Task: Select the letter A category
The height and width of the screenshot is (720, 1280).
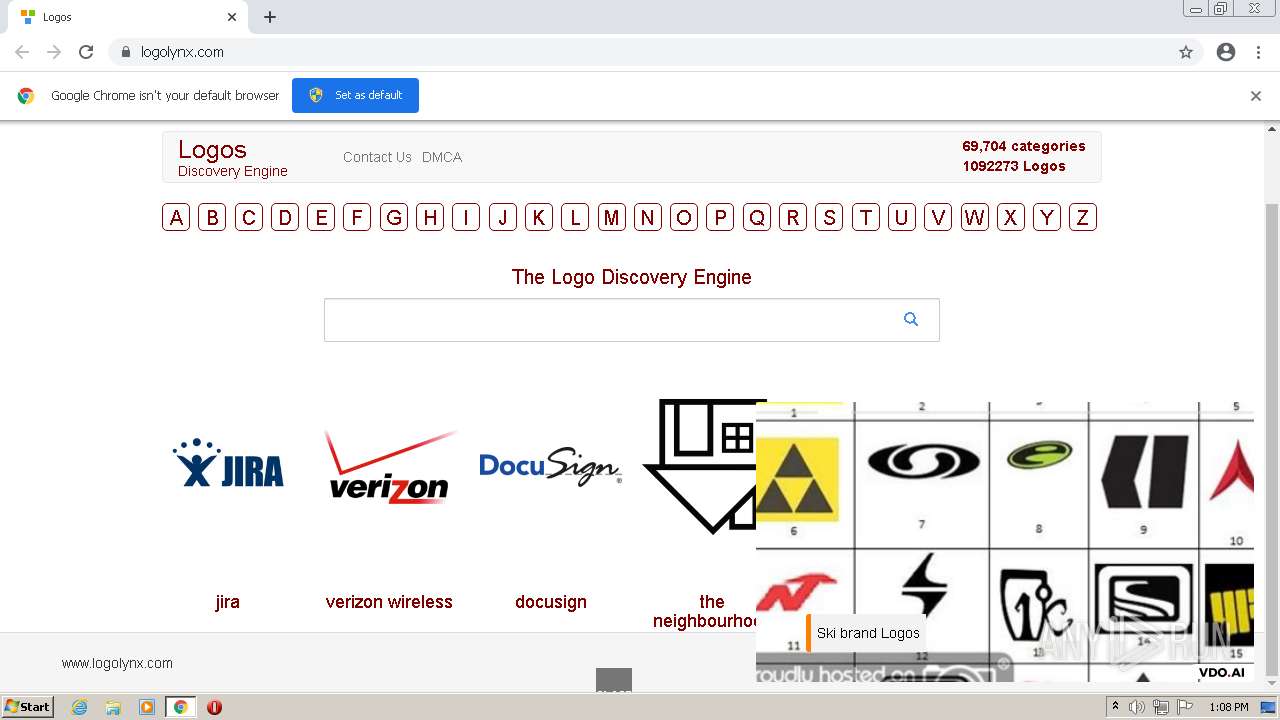Action: pyautogui.click(x=176, y=217)
